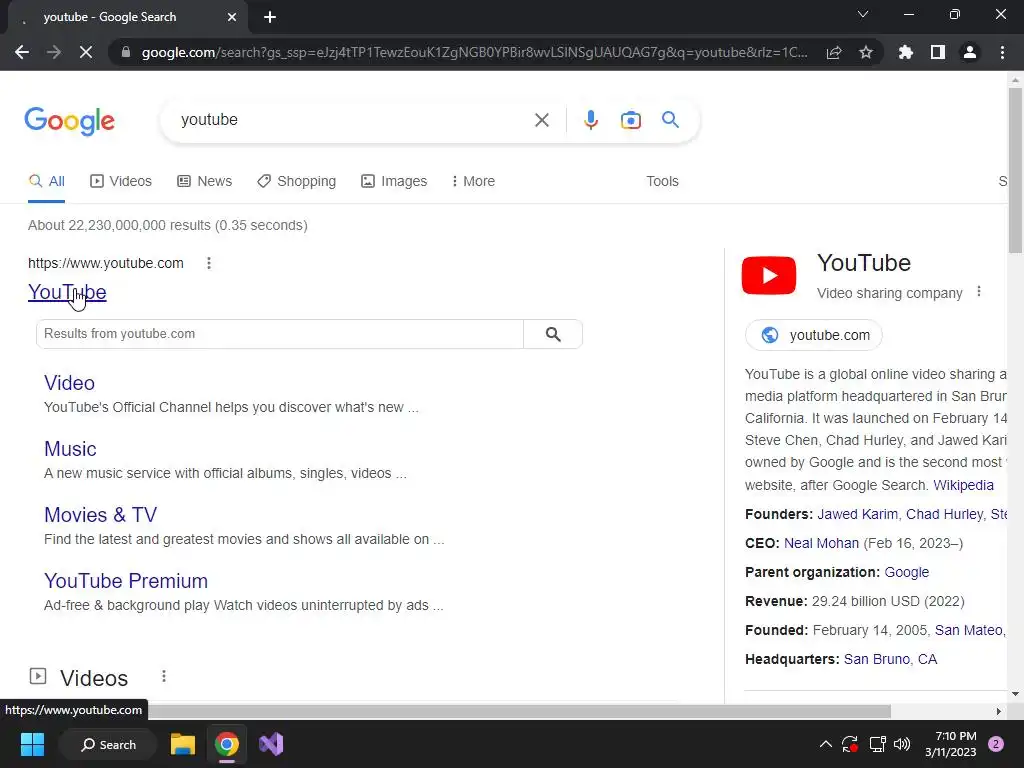Click the browser back arrow
The image size is (1024, 768).
(22, 52)
